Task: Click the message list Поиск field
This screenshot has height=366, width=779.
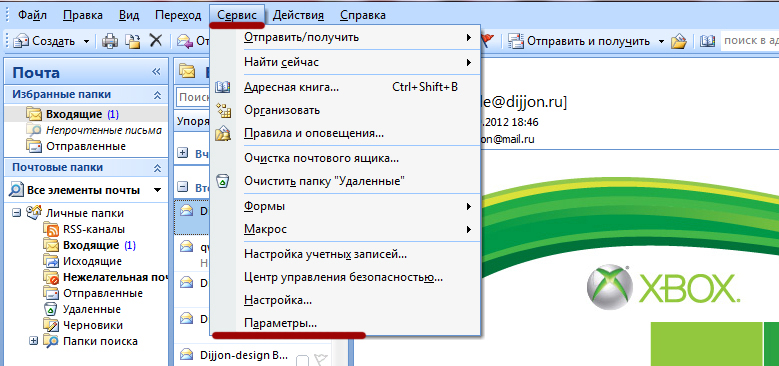Action: [x=194, y=97]
